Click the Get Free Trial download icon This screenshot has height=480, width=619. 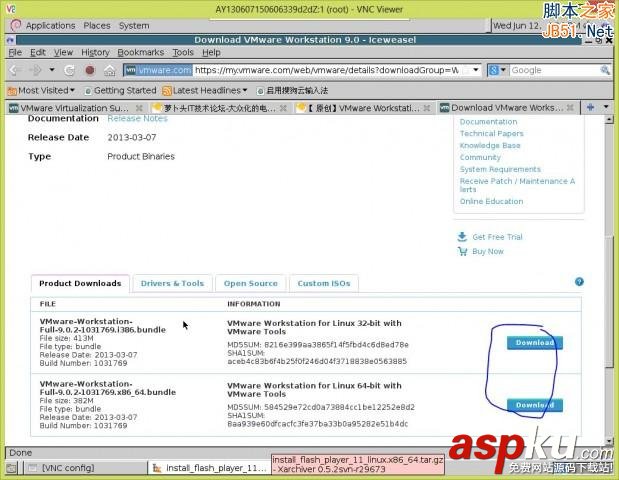[x=462, y=237]
